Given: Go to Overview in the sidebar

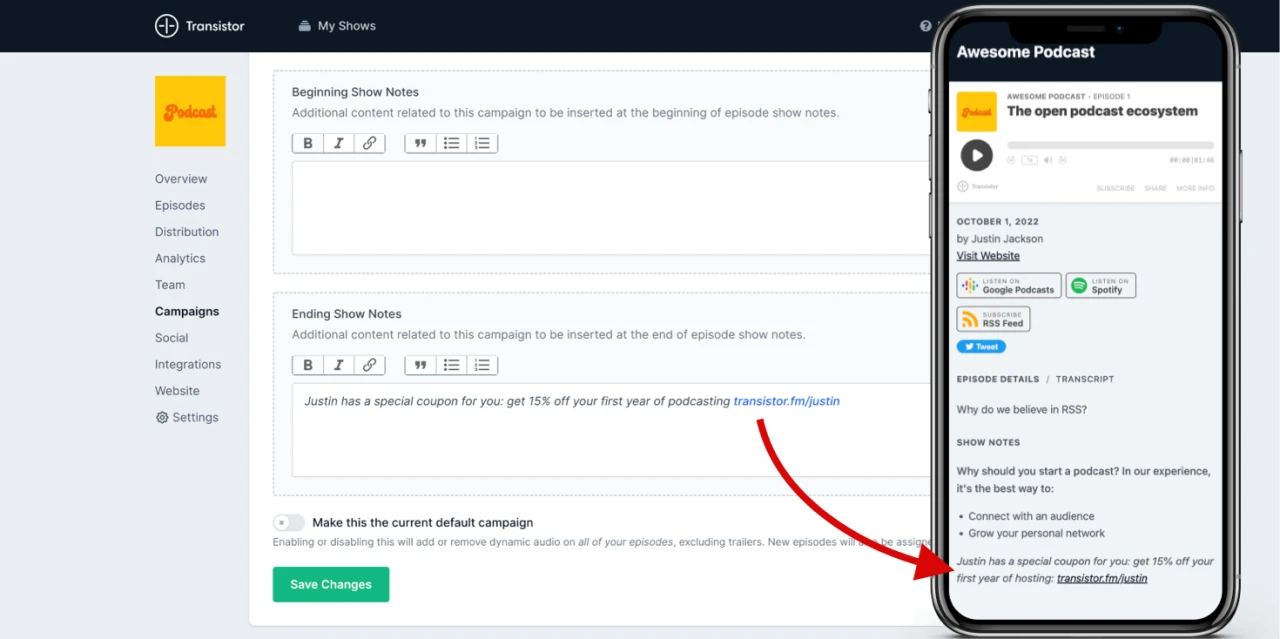Looking at the screenshot, I should (181, 179).
